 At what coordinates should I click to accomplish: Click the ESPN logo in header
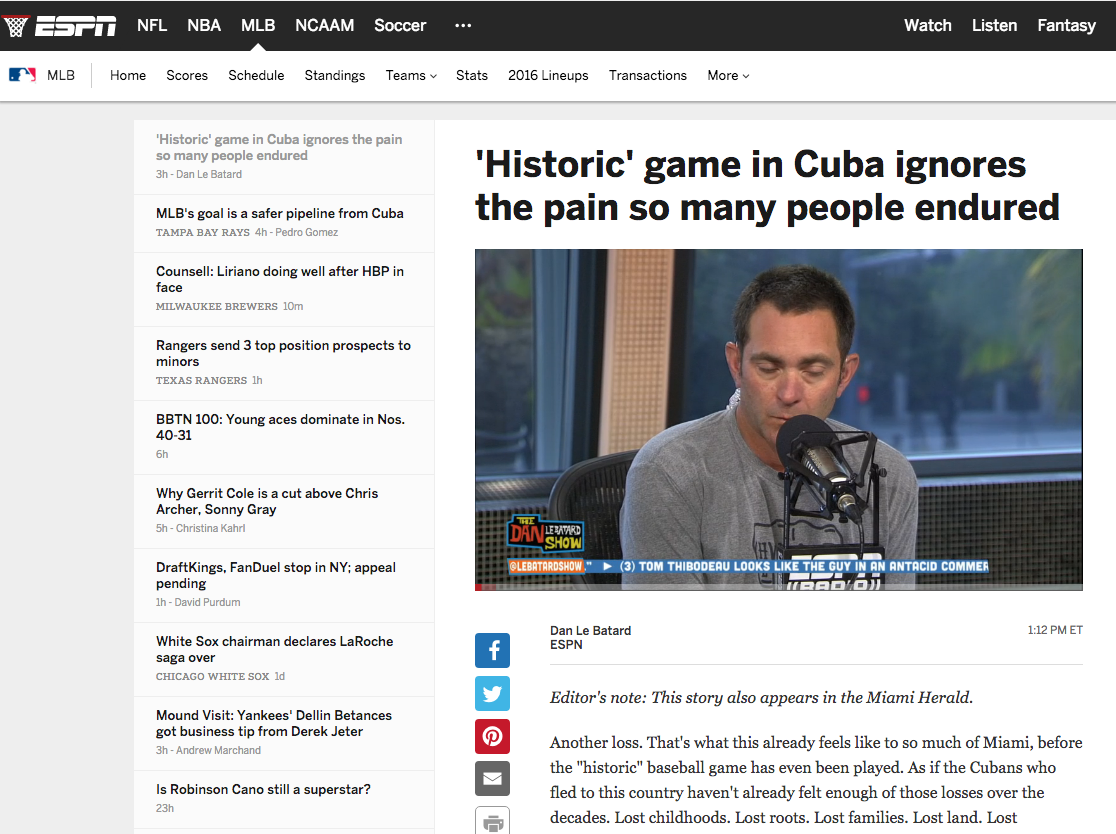tap(75, 26)
